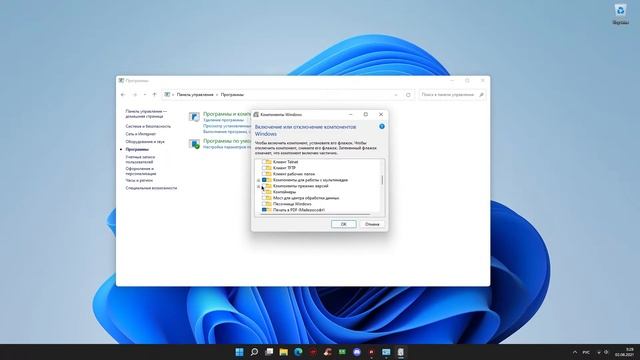Open 'Удаление программы' link
This screenshot has width=640, height=360.
point(223,120)
